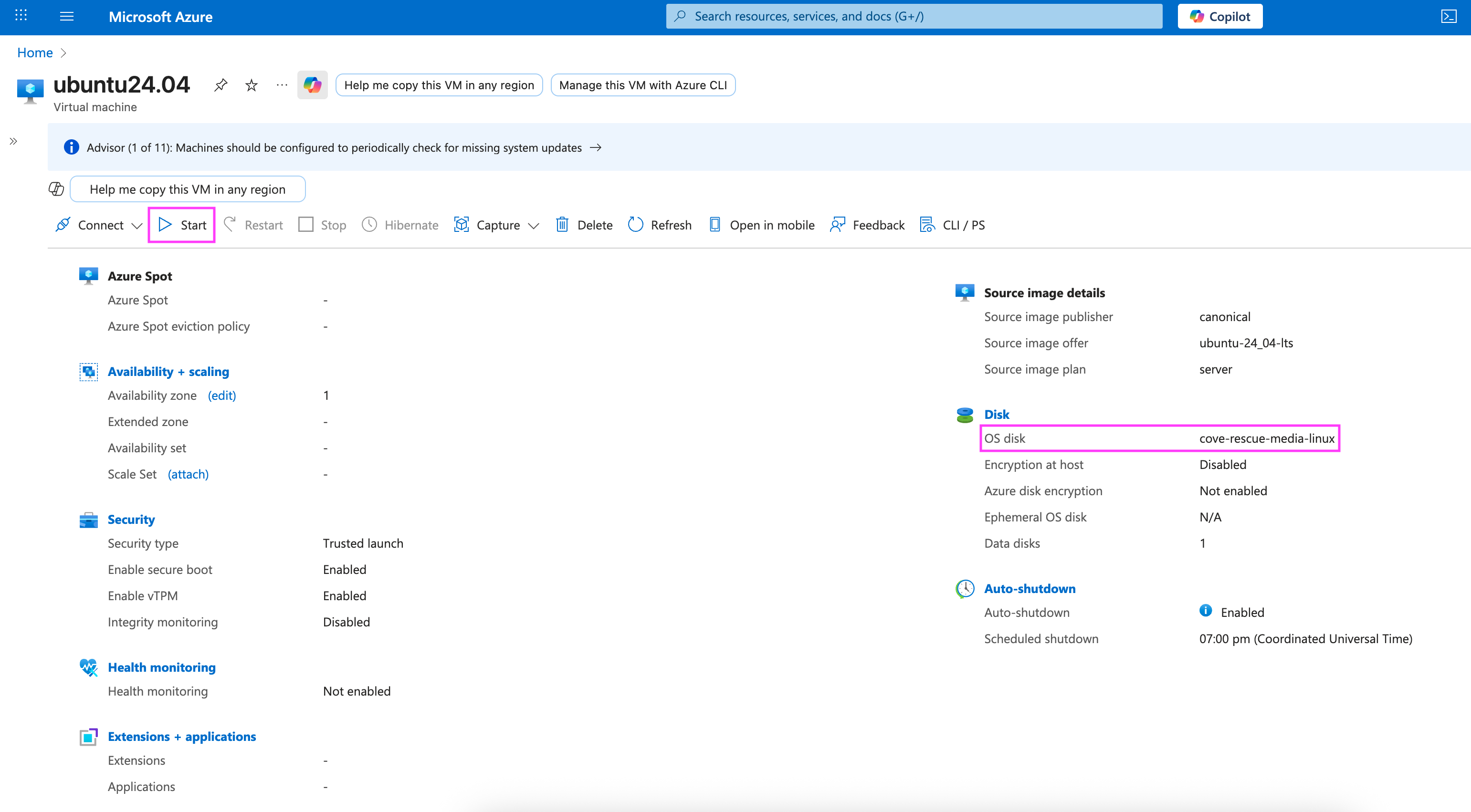Screen dimensions: 1471x812
Task: Click the Auto-shutdown info icon
Action: pyautogui.click(x=1205, y=611)
